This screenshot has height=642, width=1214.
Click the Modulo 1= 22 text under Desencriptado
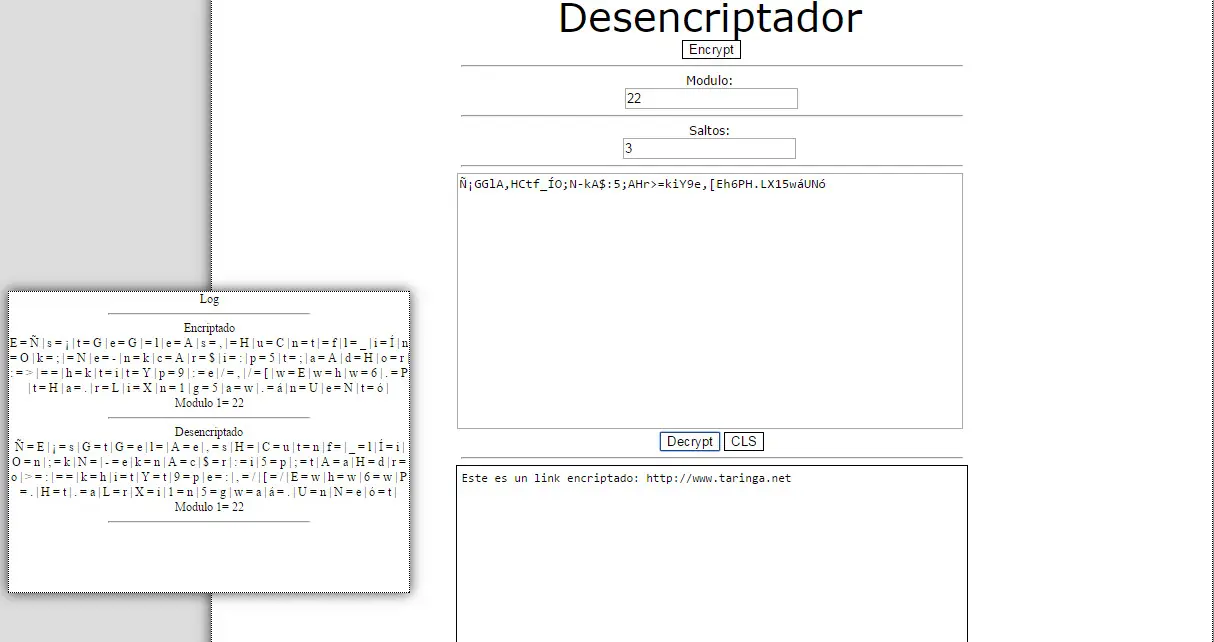point(208,507)
